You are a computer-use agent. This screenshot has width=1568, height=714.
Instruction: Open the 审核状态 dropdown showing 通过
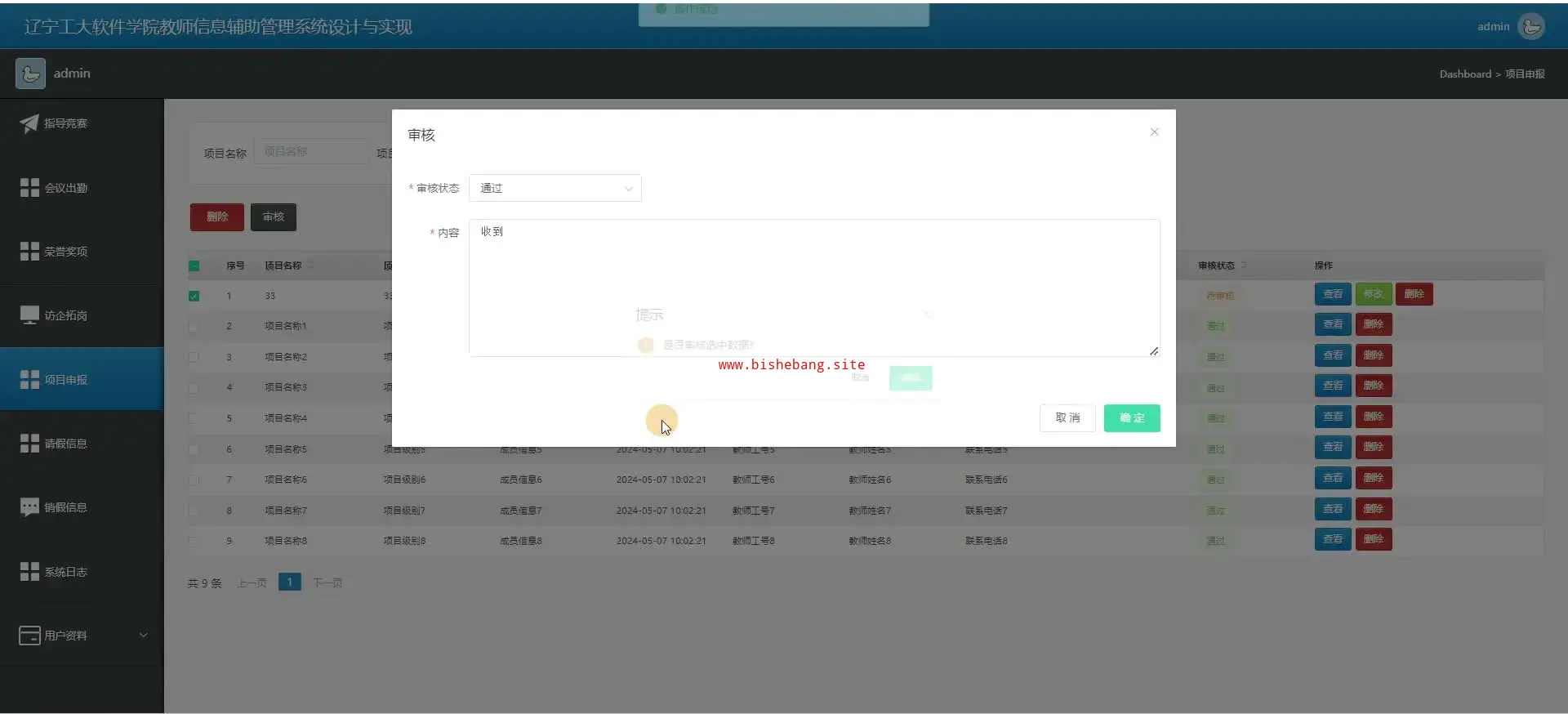click(x=555, y=188)
